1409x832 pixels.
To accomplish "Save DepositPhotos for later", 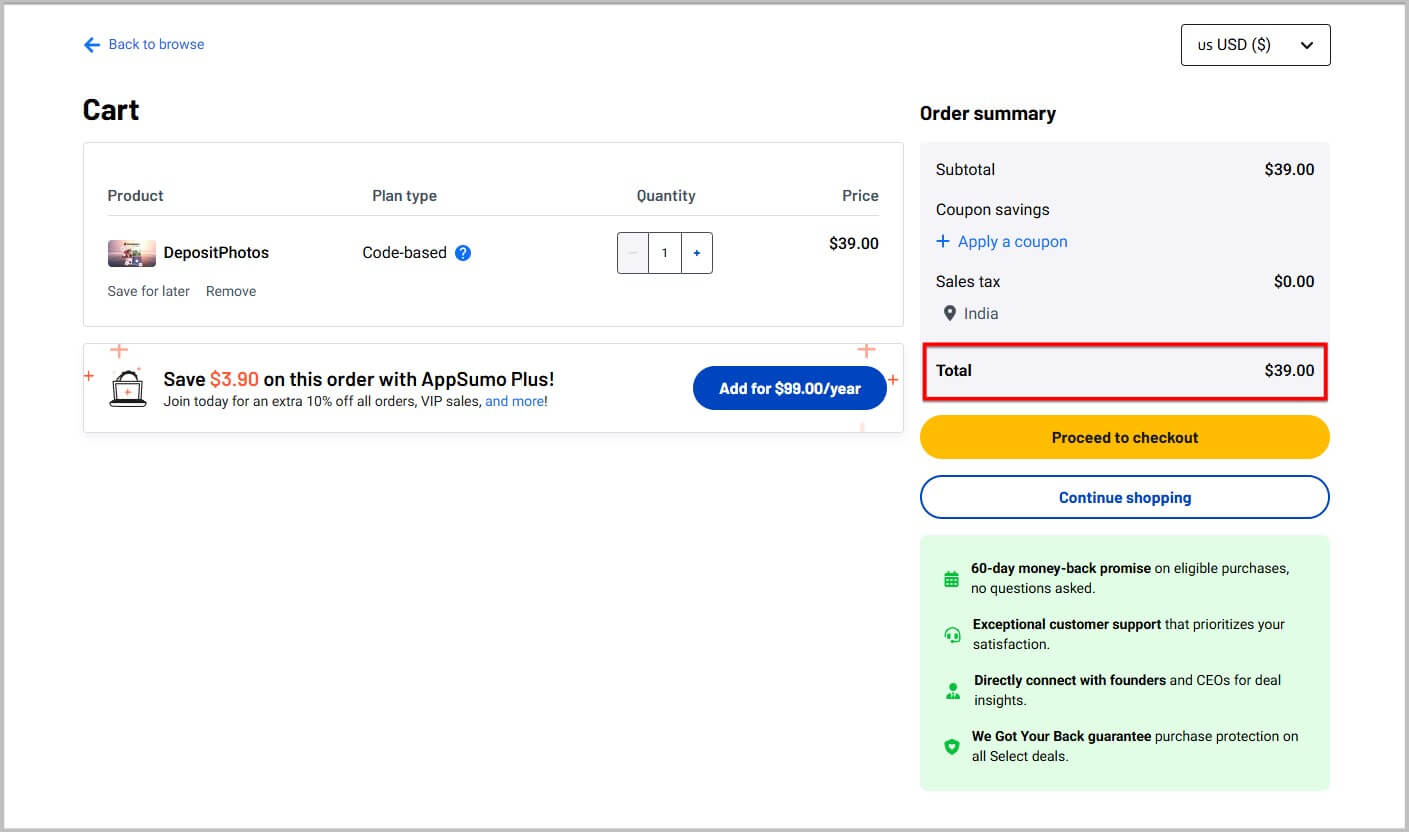I will [148, 292].
